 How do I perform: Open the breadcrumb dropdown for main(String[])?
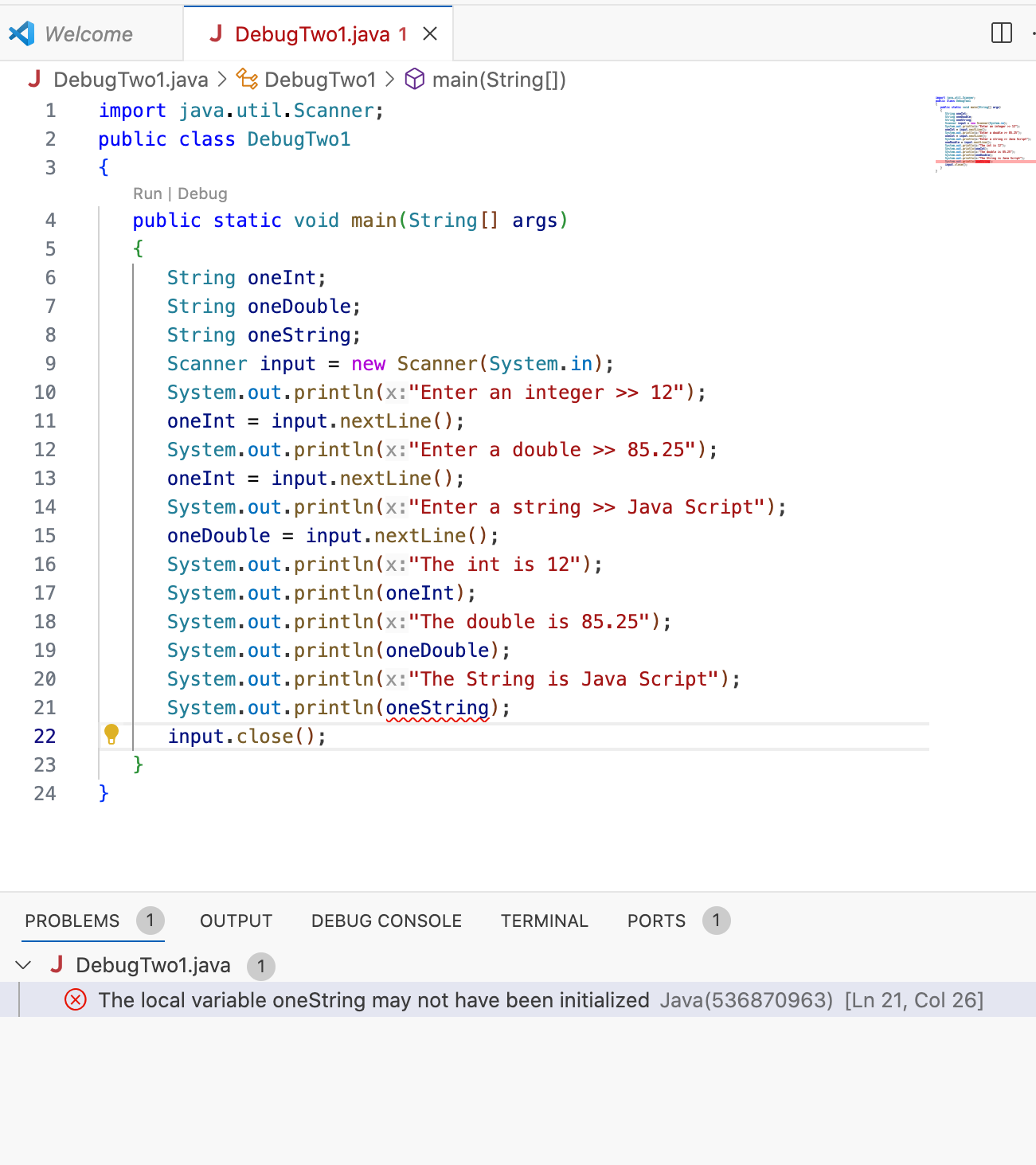click(498, 80)
